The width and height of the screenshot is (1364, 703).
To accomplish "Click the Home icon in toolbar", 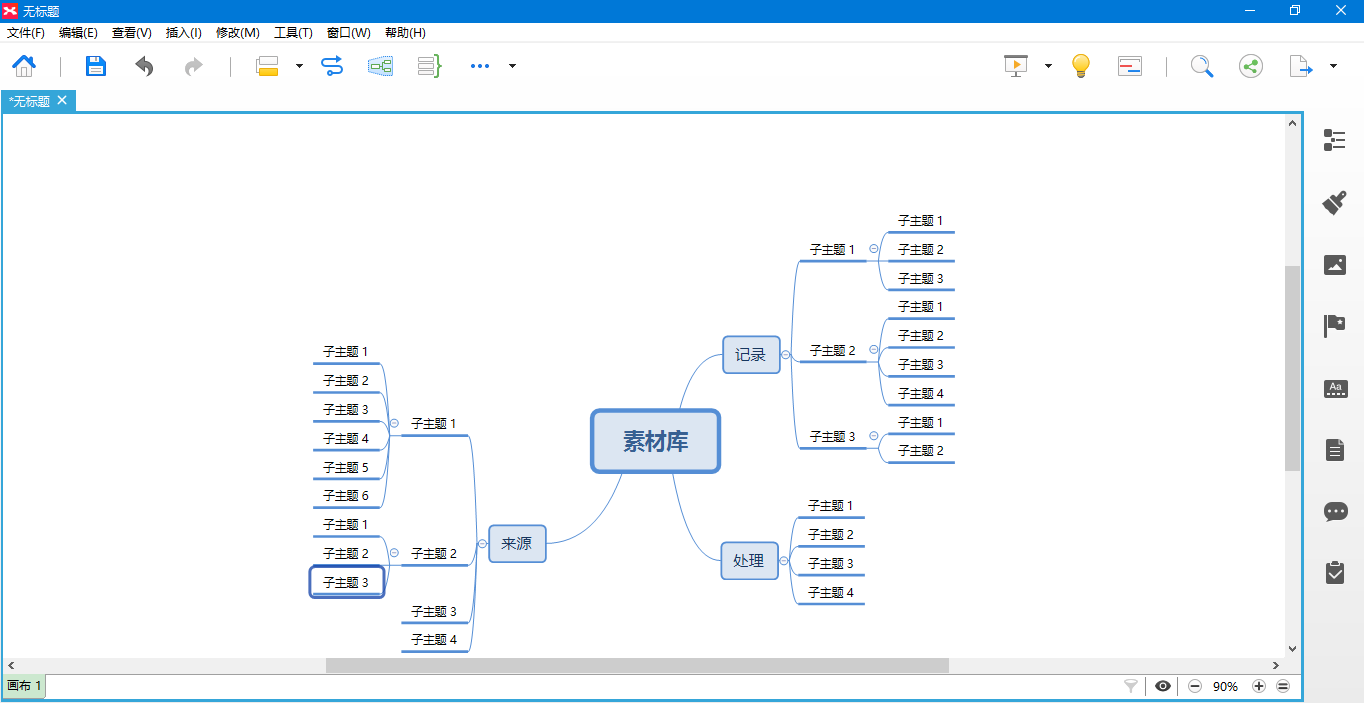I will click(x=24, y=66).
